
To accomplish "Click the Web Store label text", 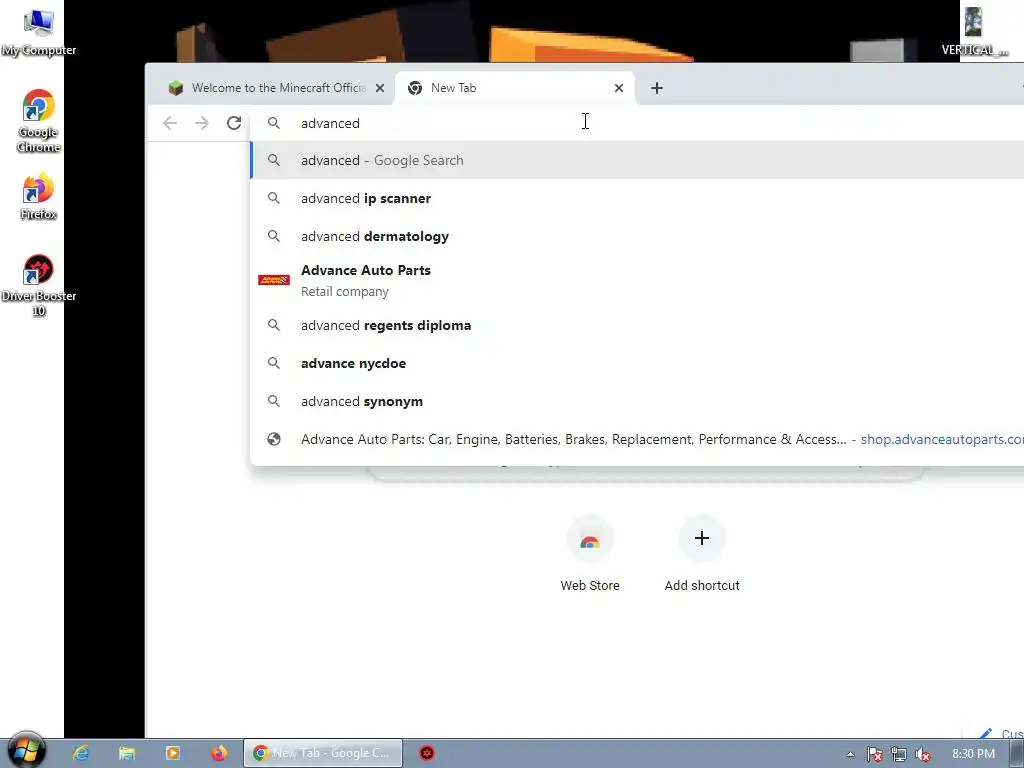I will point(590,586).
